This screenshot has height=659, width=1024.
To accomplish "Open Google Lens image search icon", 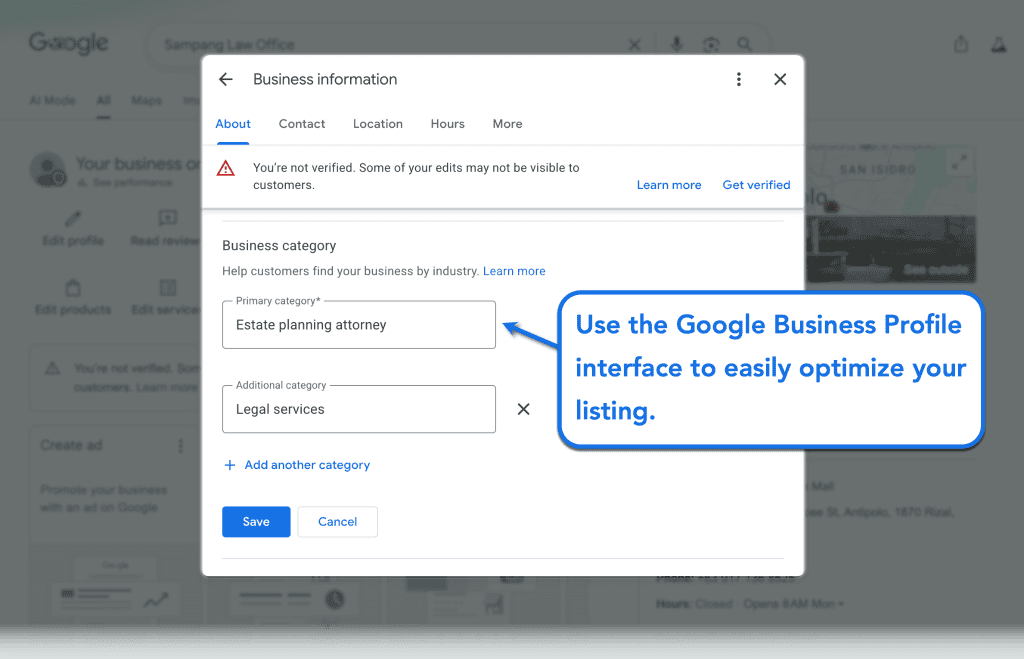I will coord(711,44).
